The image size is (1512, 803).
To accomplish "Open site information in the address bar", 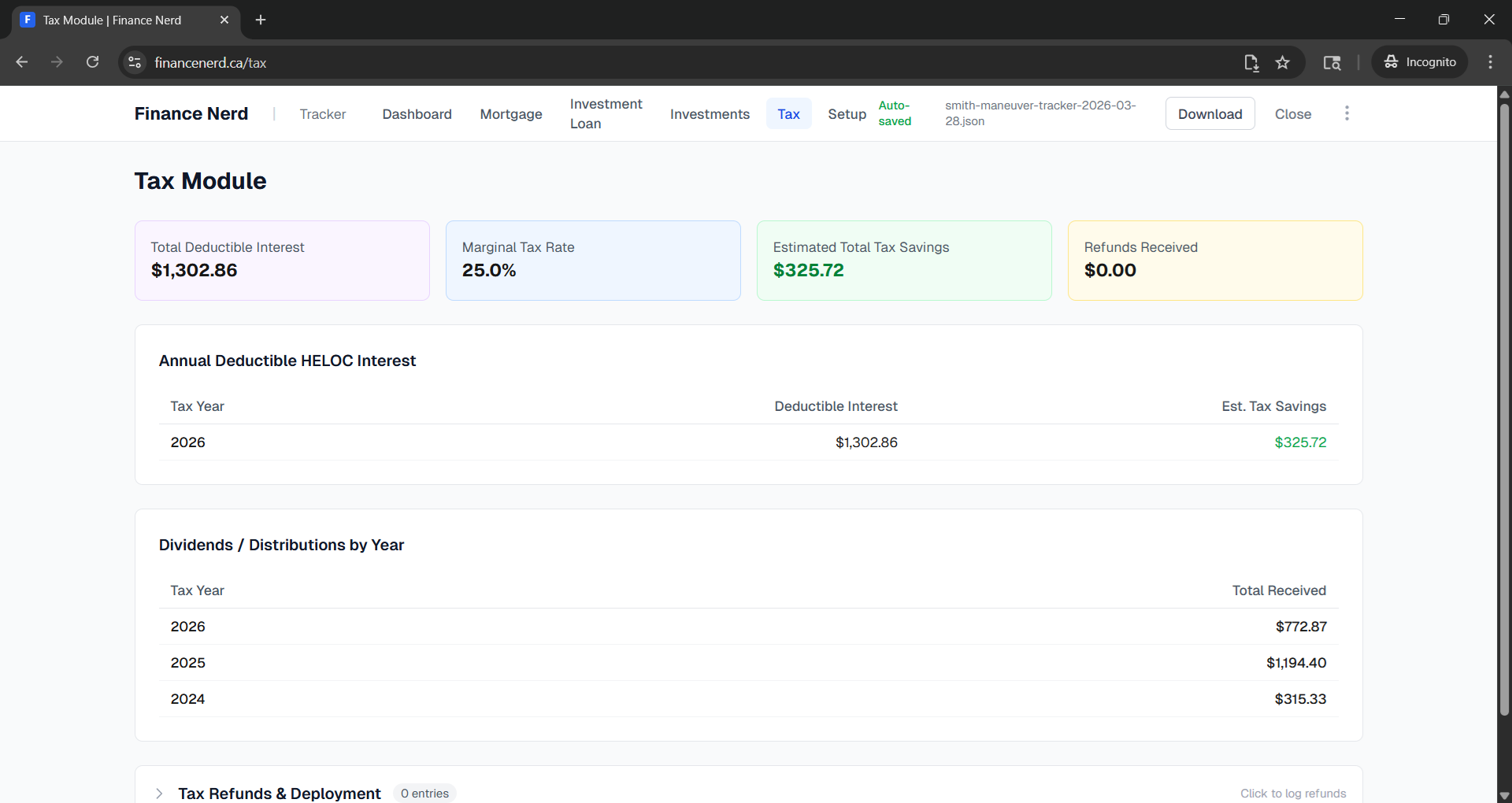I will [x=134, y=62].
